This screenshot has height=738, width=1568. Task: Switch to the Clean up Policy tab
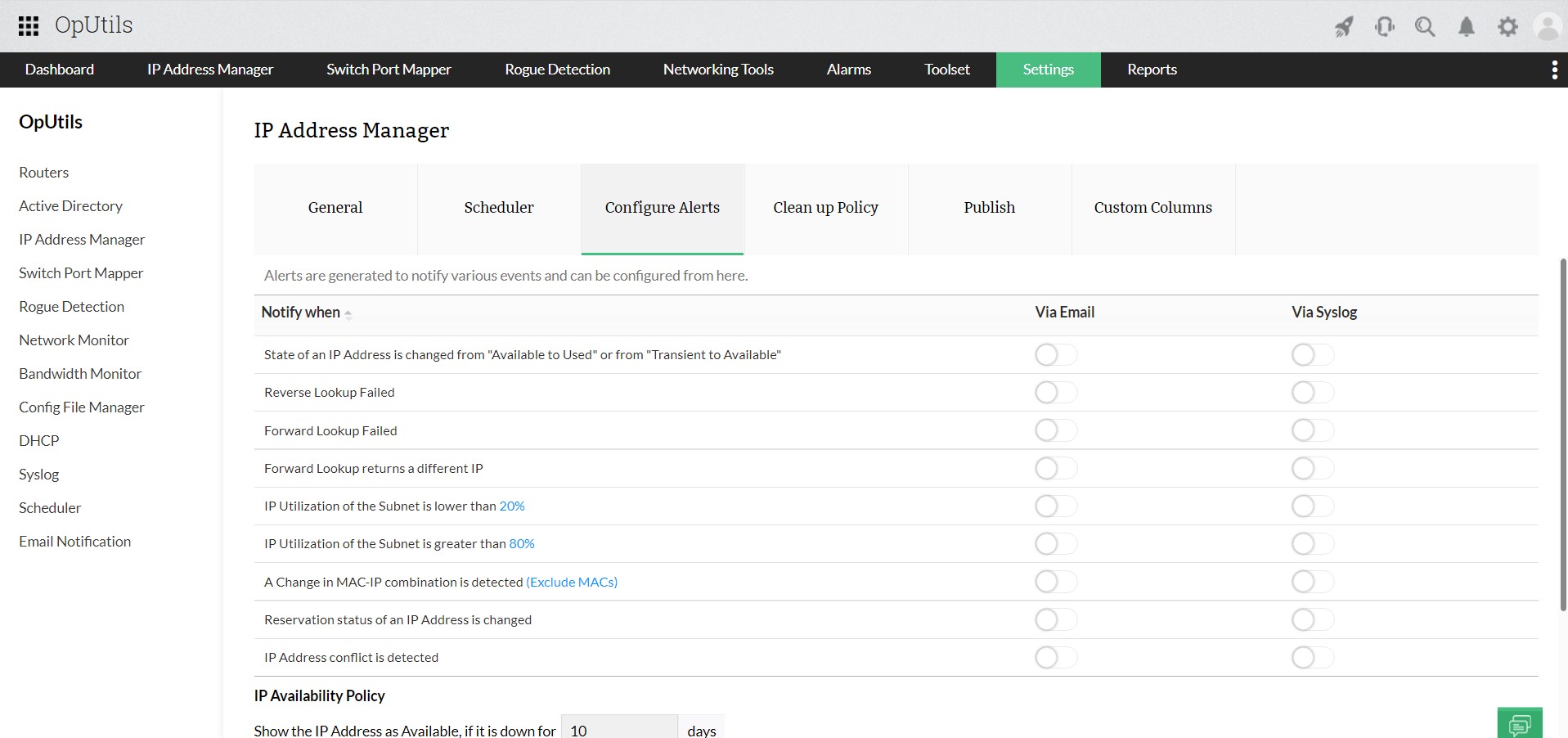tap(825, 208)
